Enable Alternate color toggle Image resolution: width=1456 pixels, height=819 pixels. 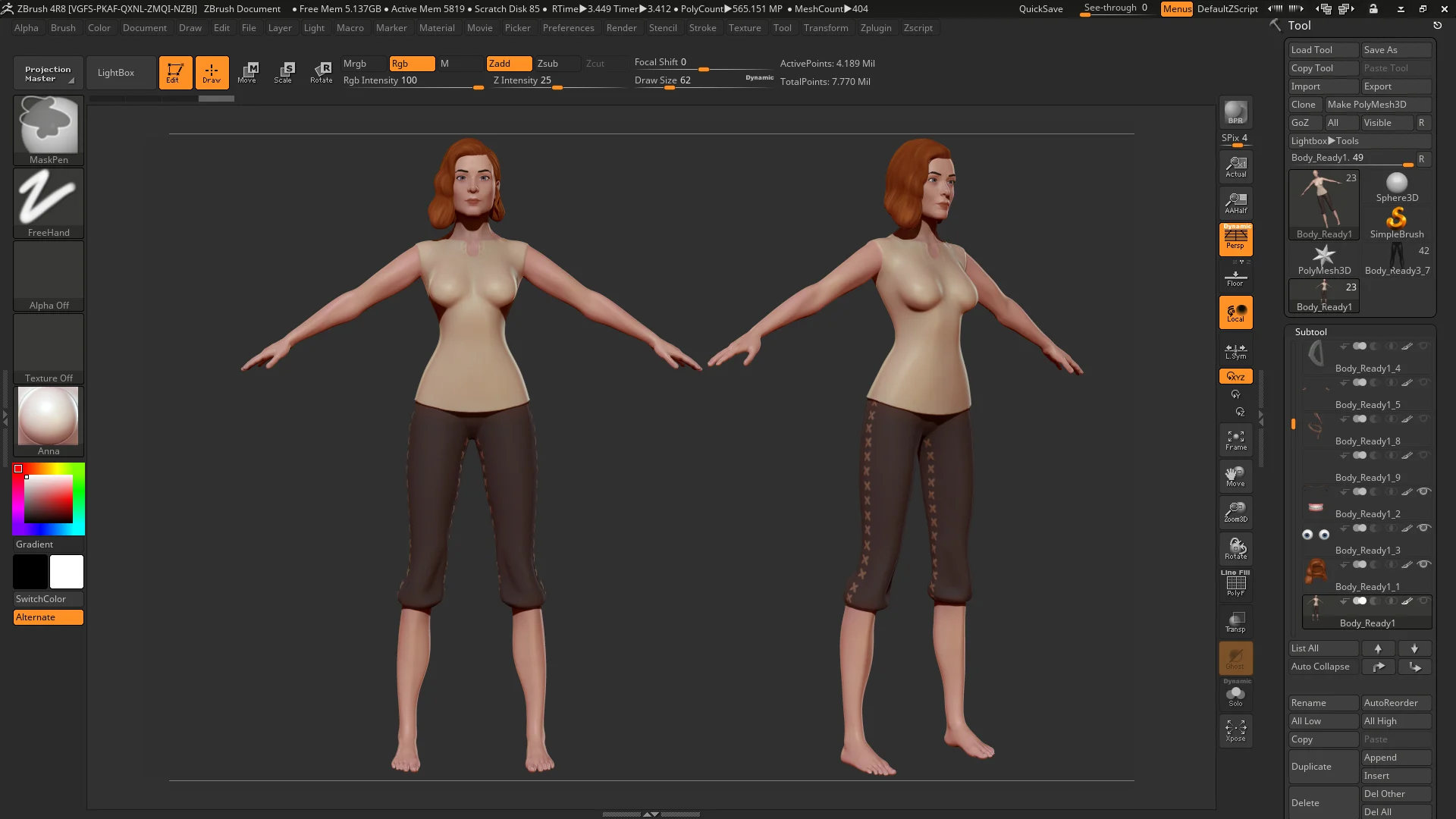point(49,617)
